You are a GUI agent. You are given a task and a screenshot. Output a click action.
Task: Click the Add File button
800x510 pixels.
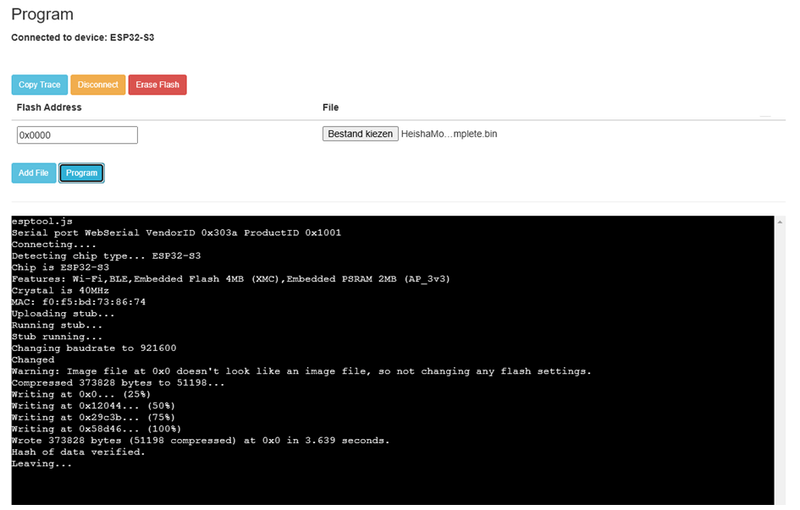coord(34,173)
